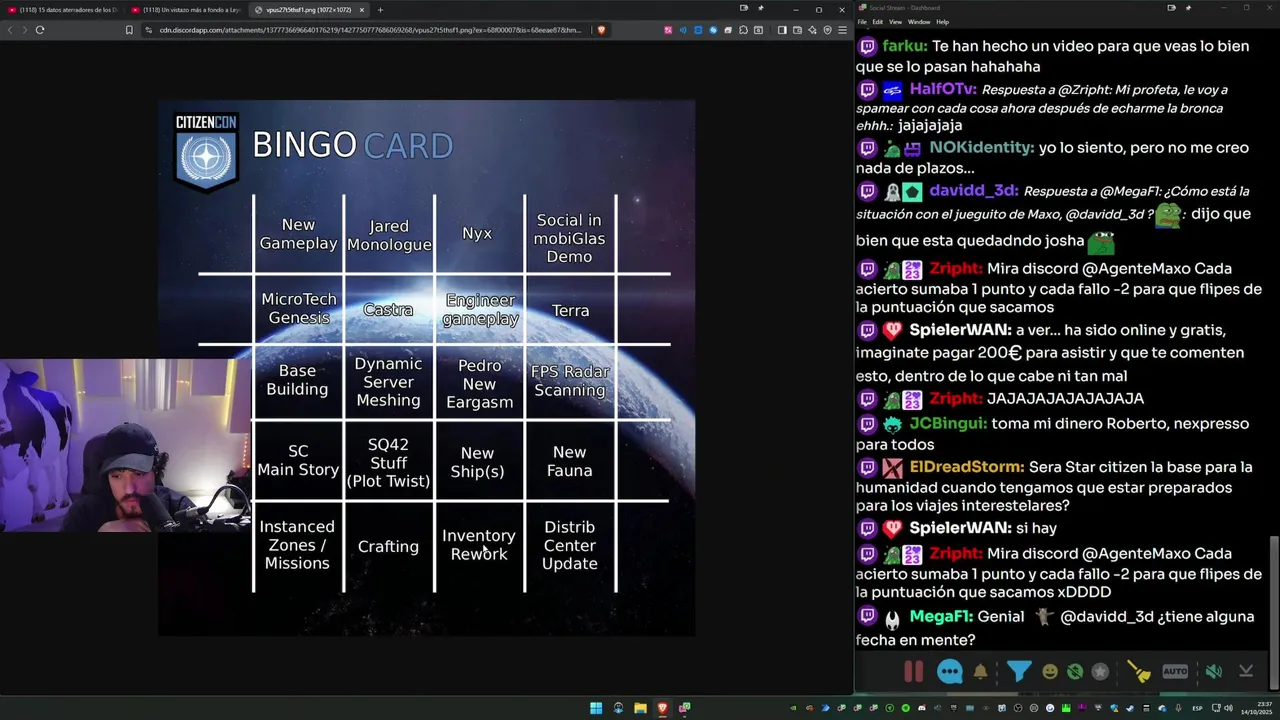The height and width of the screenshot is (720, 1280).
Task: Open the blue funnel filter icon
Action: click(x=1018, y=672)
